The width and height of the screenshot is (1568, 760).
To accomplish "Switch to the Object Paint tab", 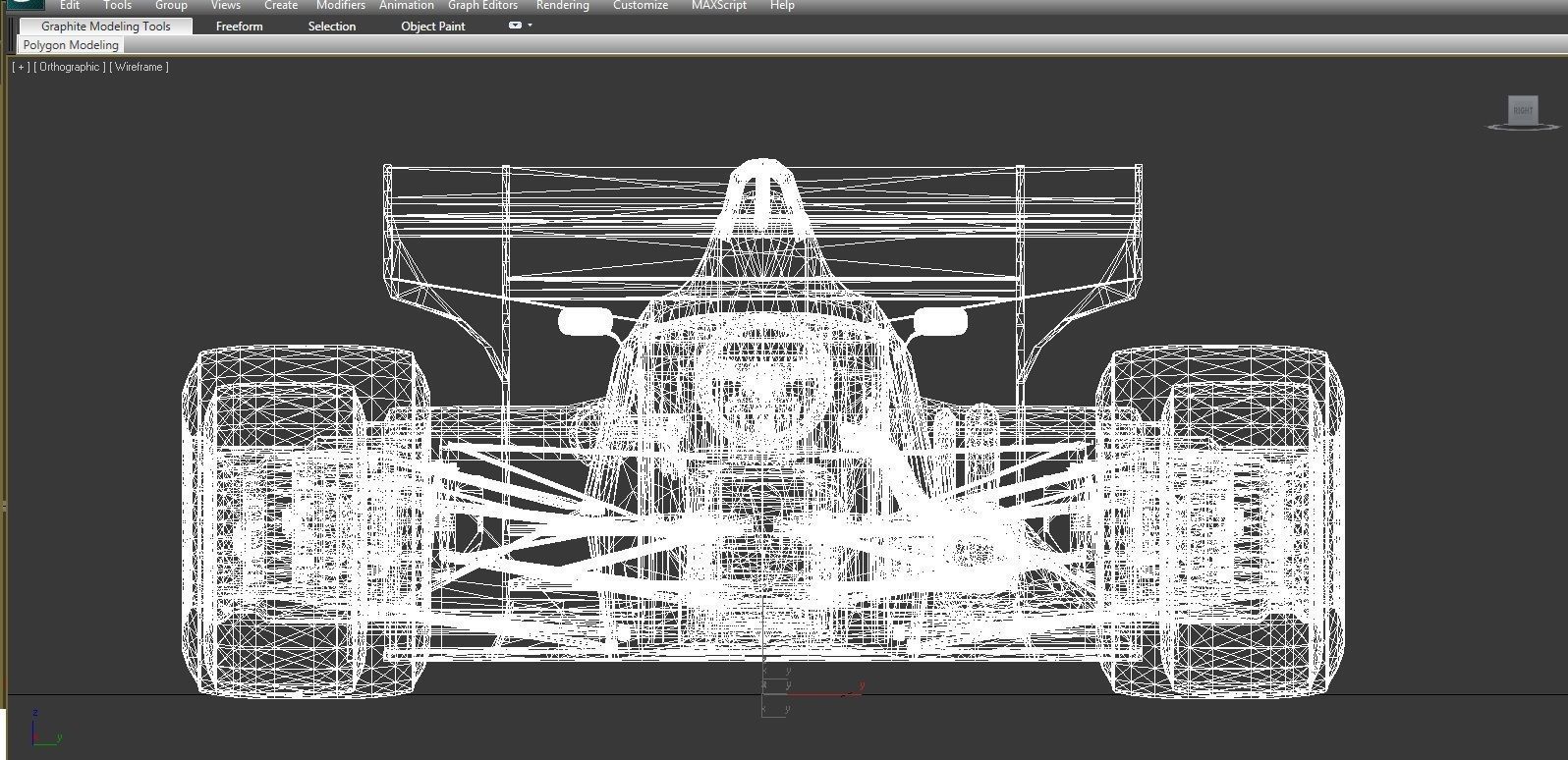I will coord(433,27).
